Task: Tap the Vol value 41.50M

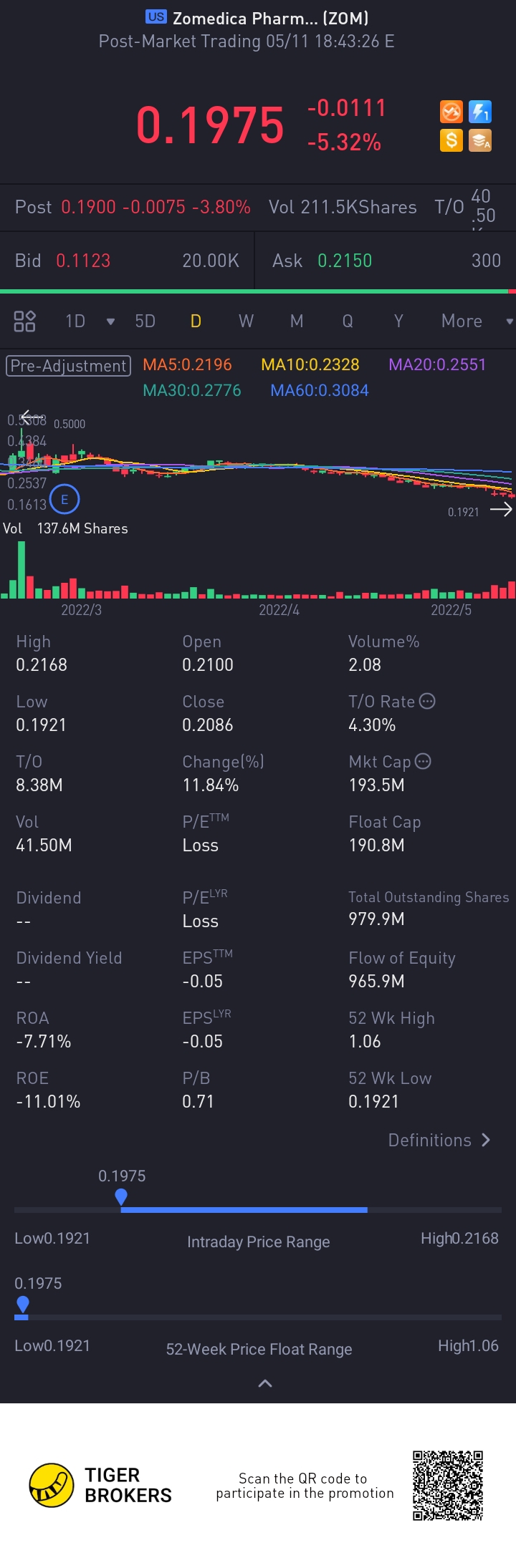Action: point(44,845)
